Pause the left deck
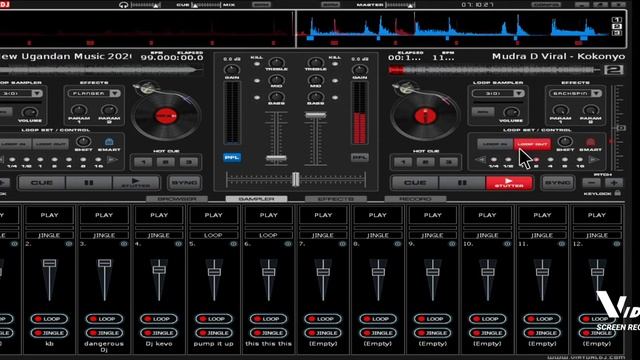640x360 pixels. click(89, 183)
